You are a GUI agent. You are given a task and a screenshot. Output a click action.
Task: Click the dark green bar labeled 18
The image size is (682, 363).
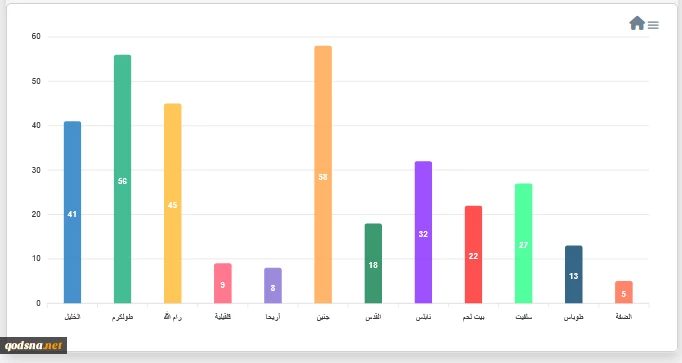373,263
